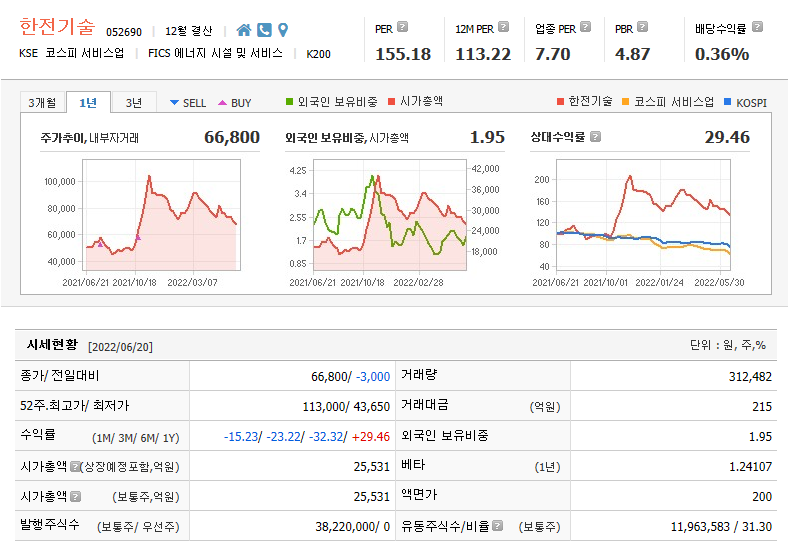
Task: Click the 업종 PER value 7.70
Action: click(552, 54)
